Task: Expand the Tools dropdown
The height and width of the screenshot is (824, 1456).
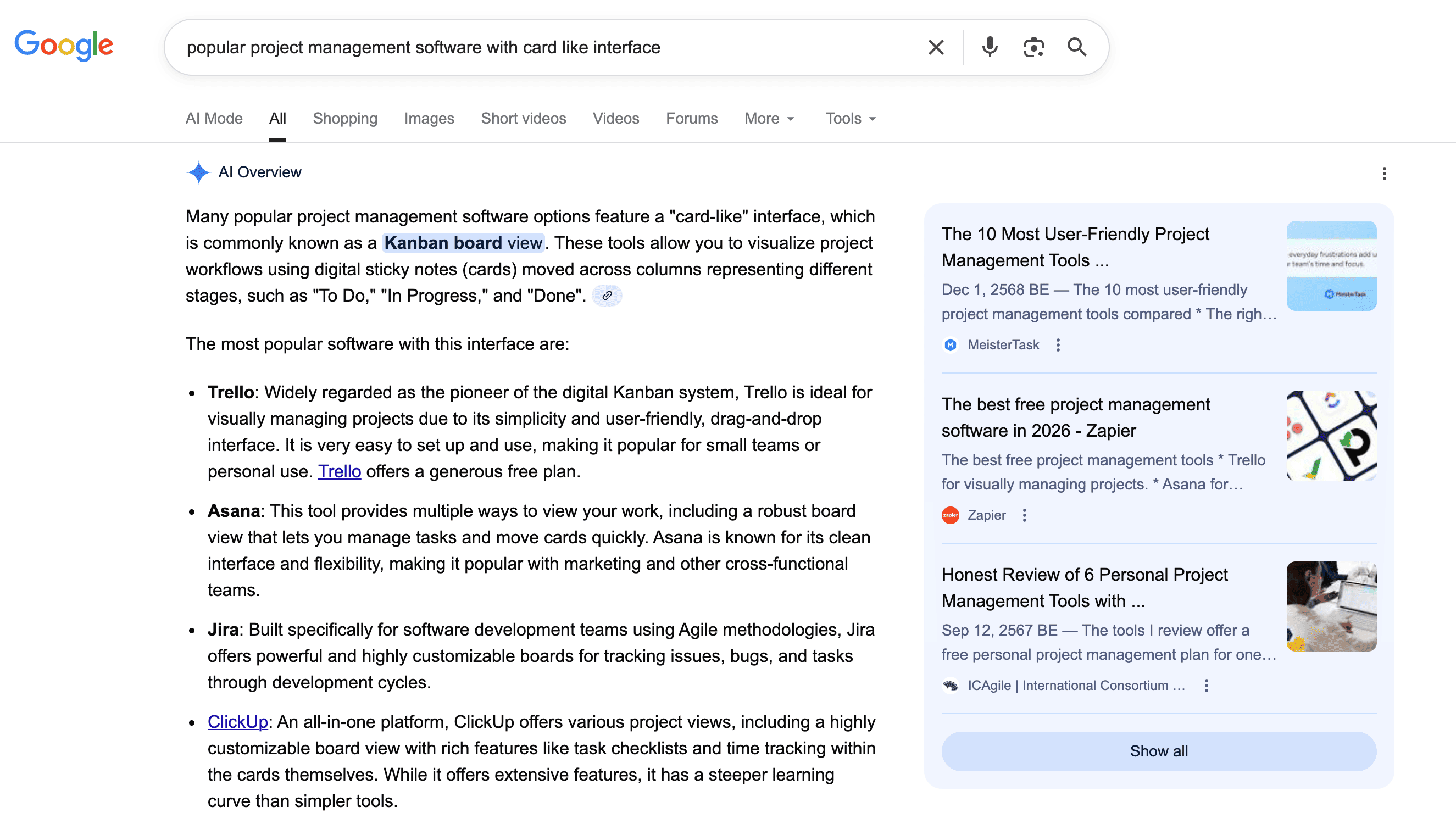Action: 850,119
